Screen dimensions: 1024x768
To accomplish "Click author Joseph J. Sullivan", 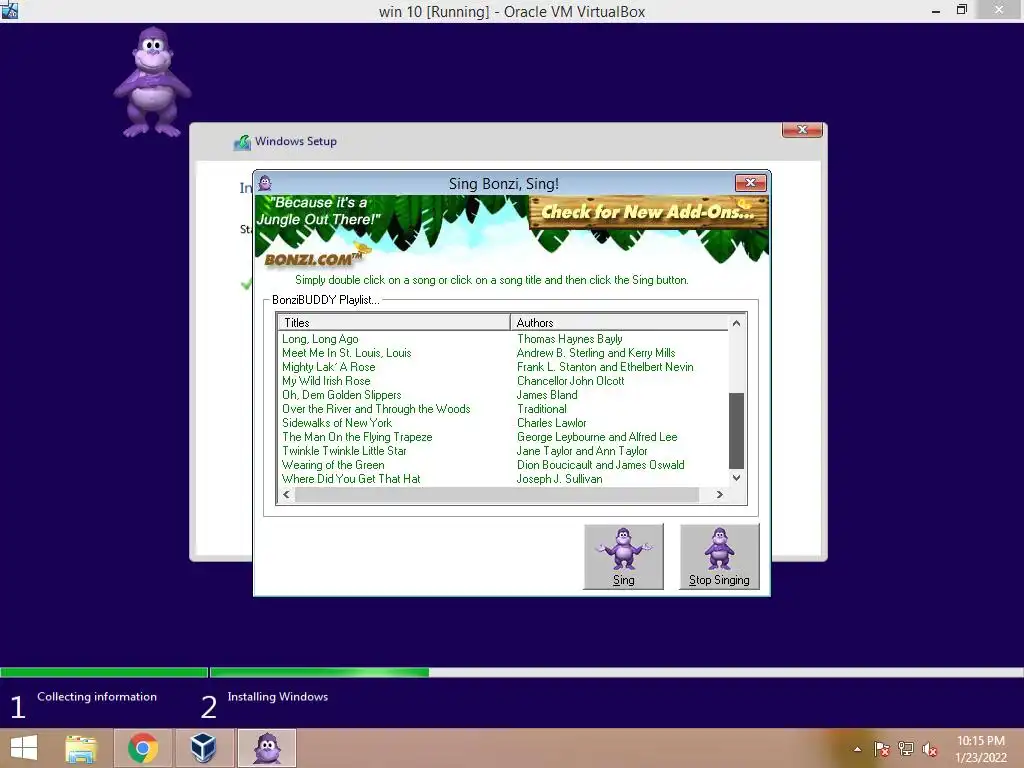I will coord(560,479).
